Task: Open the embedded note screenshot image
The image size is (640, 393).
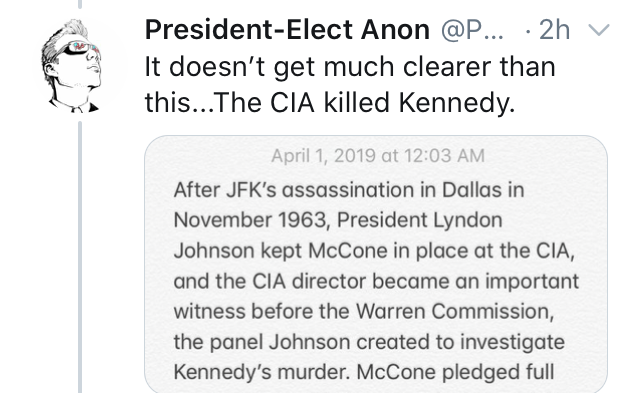Action: [x=376, y=264]
